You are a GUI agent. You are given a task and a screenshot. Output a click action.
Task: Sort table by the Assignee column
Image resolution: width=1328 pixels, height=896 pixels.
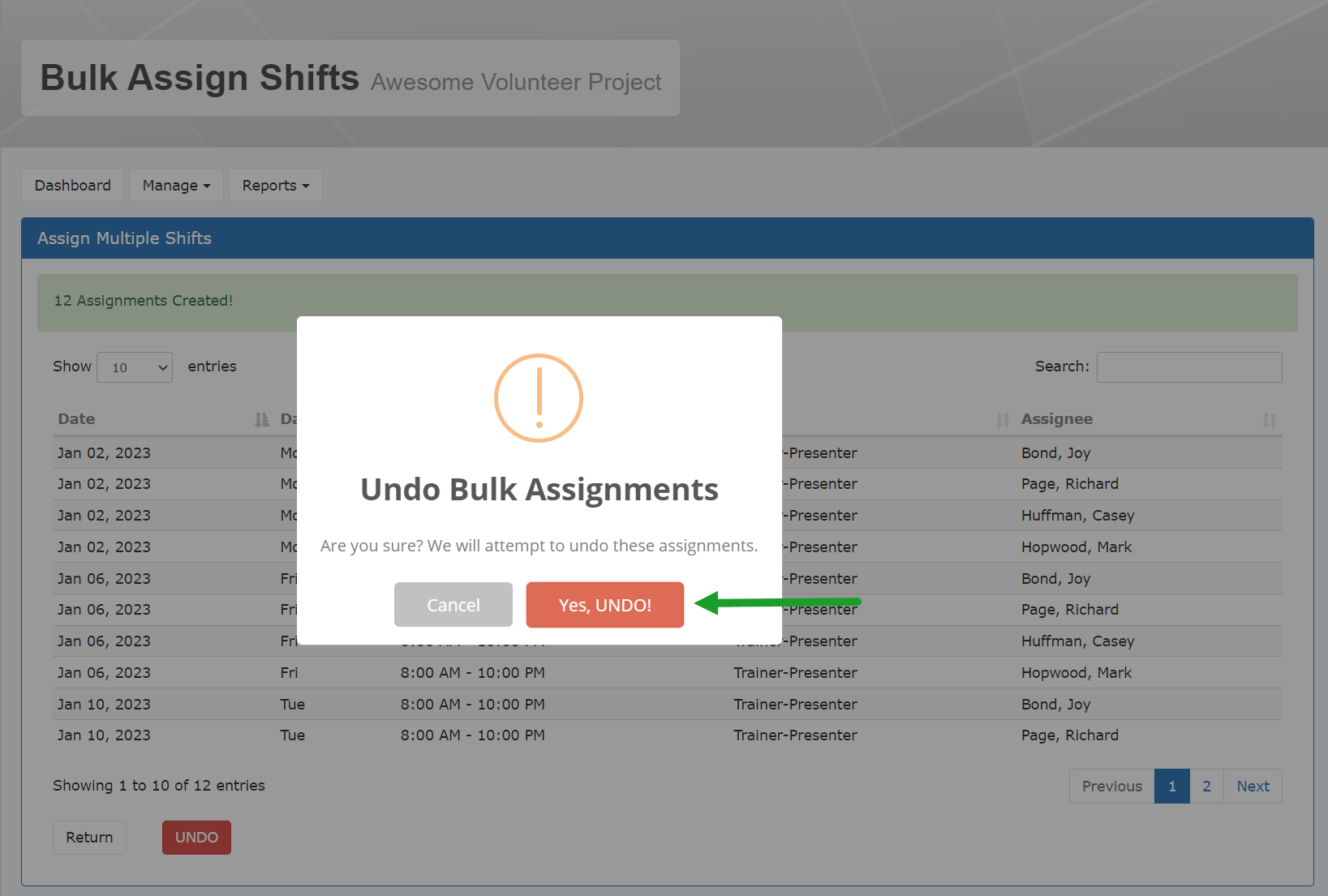tap(1149, 419)
